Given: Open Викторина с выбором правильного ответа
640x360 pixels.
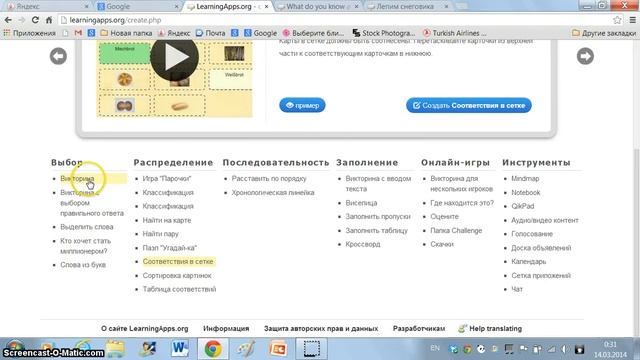Looking at the screenshot, I should tap(92, 203).
